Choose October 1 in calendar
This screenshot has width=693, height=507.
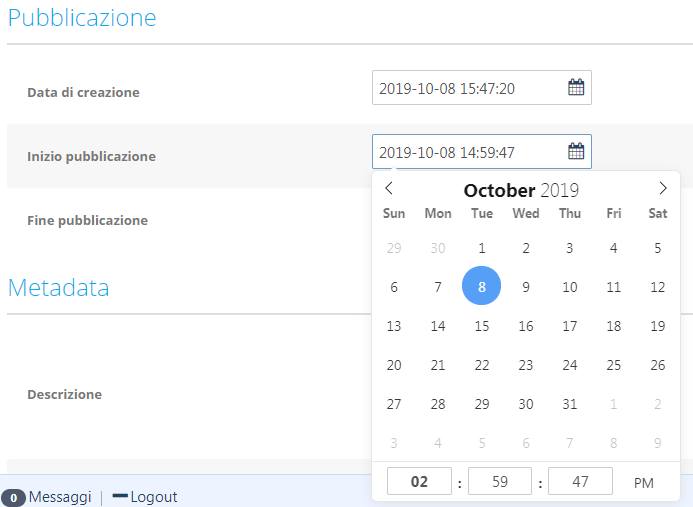click(482, 248)
